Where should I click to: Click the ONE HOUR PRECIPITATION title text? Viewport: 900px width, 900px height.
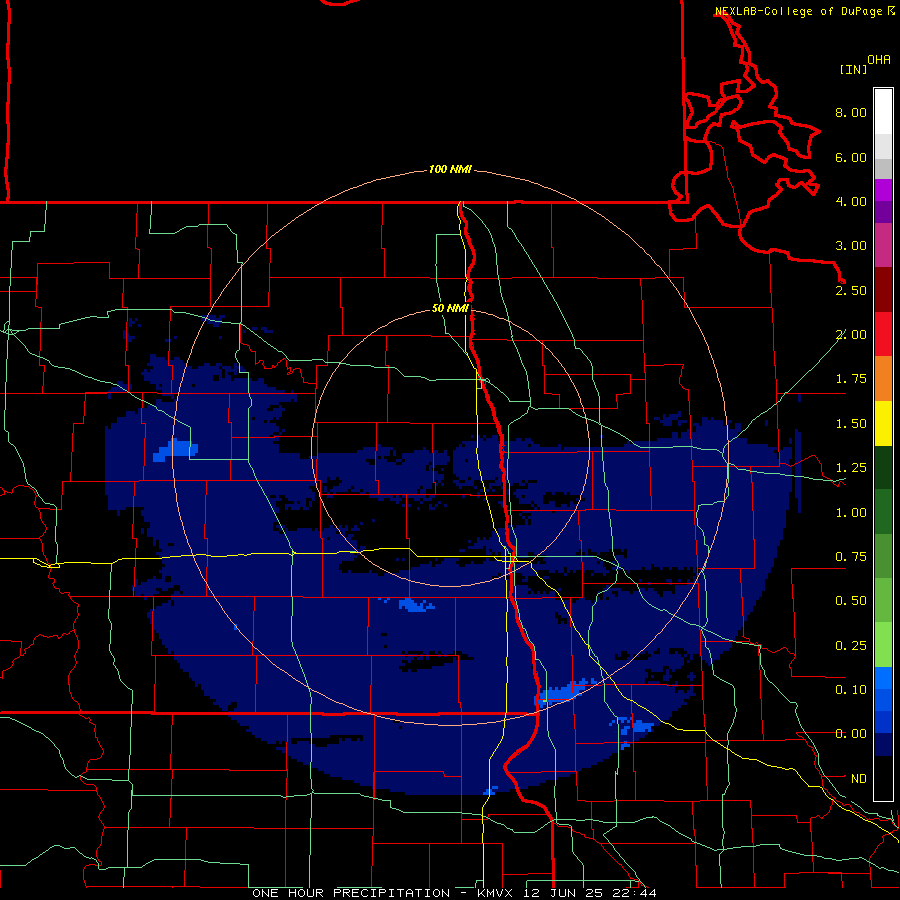(351, 893)
